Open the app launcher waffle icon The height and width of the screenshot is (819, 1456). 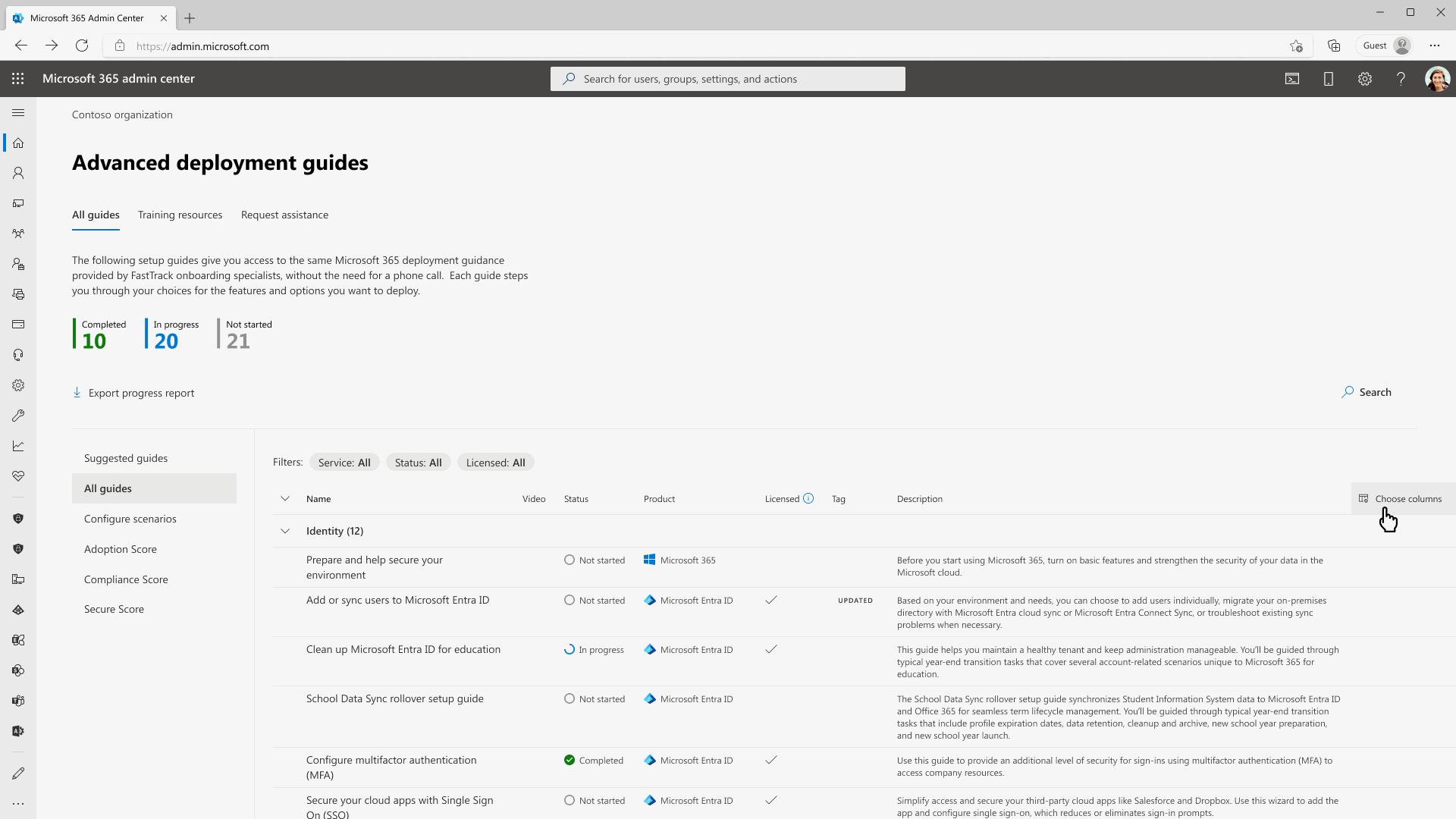(x=18, y=79)
